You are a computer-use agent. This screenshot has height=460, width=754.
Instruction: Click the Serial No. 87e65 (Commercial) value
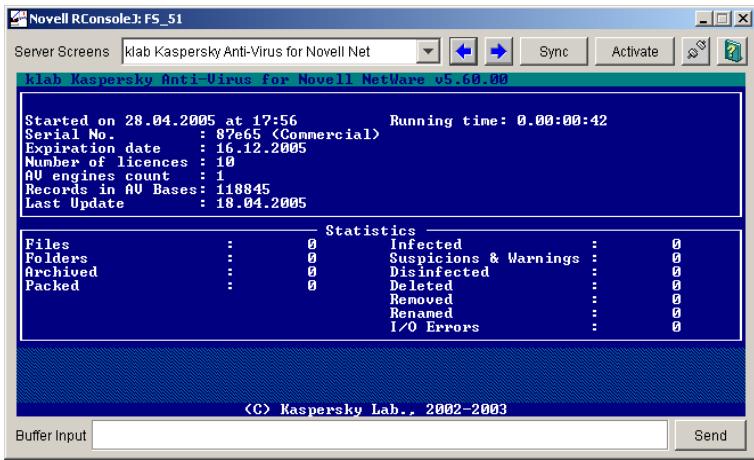click(x=298, y=134)
